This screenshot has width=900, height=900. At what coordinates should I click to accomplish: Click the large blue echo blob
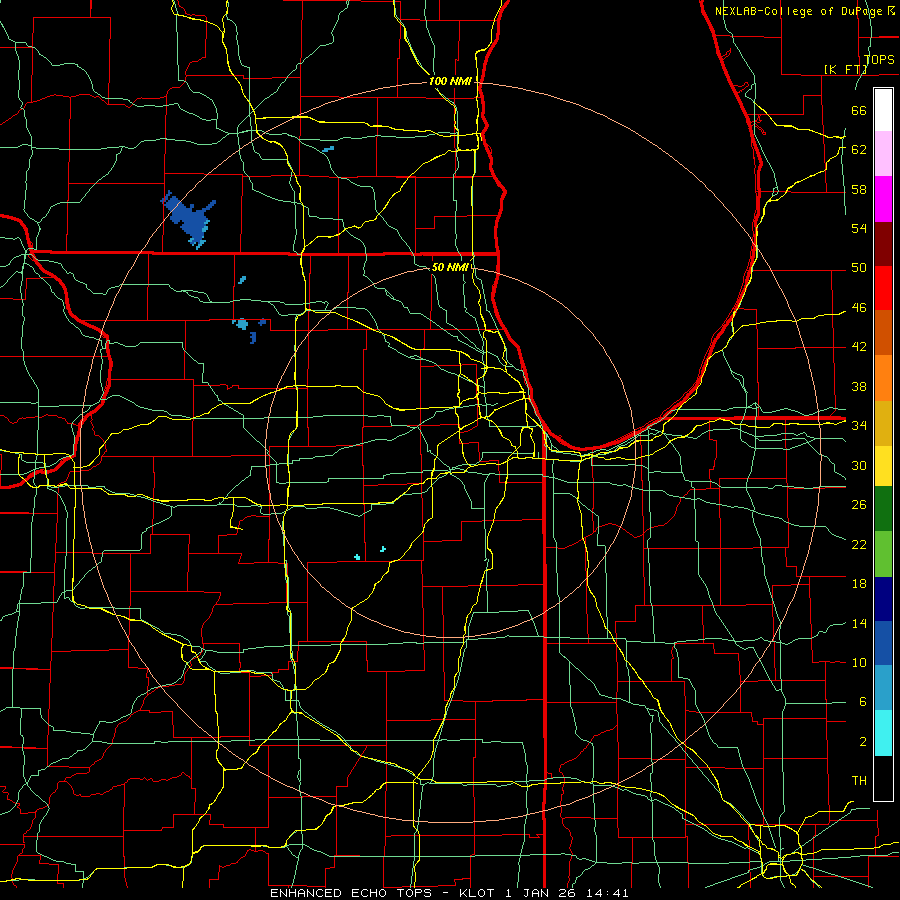(x=187, y=219)
